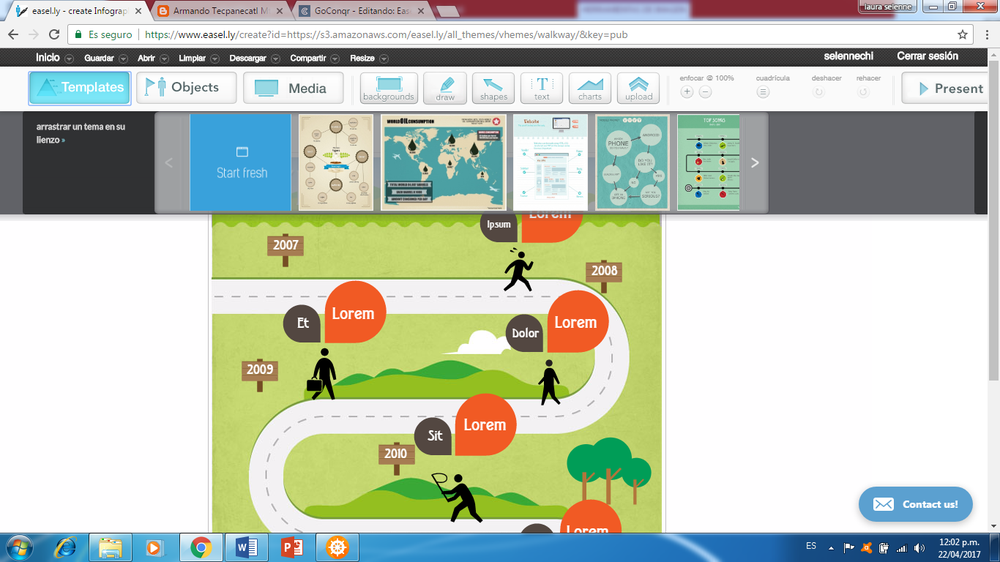Zoom out with the minus icon
The height and width of the screenshot is (562, 1000).
click(x=705, y=92)
